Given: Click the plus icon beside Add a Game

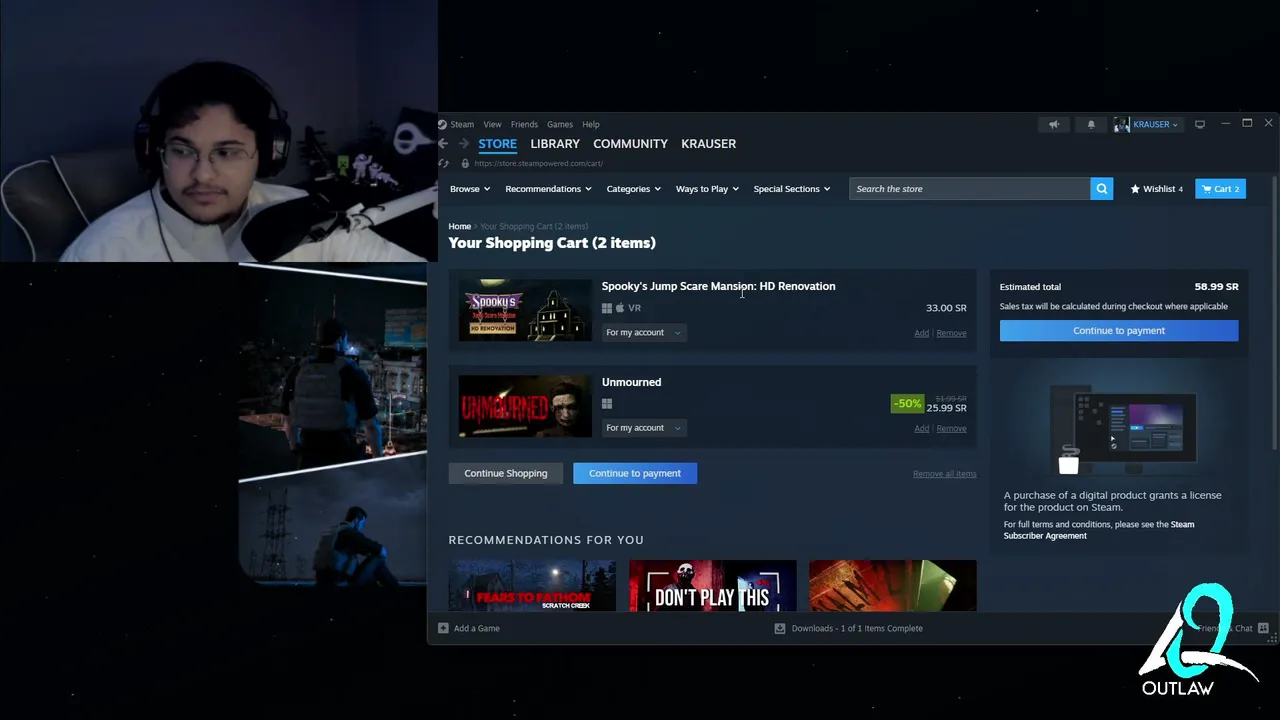Looking at the screenshot, I should pos(443,628).
